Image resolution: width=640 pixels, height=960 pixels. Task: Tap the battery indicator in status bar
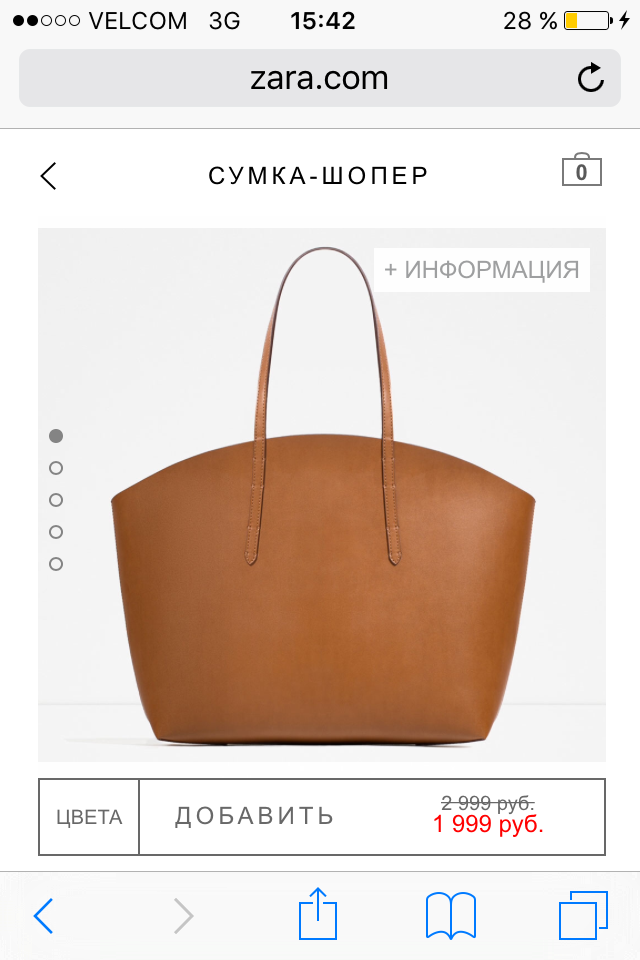(x=589, y=21)
